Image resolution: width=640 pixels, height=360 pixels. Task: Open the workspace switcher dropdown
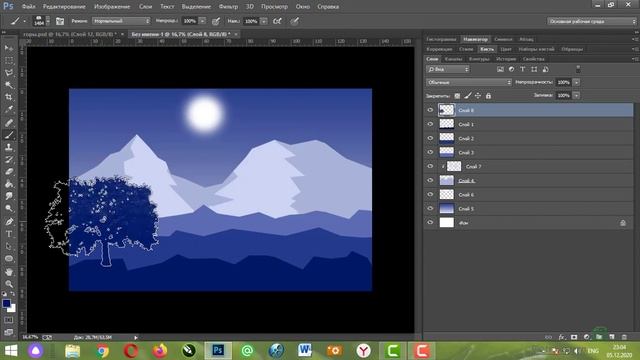pyautogui.click(x=591, y=21)
